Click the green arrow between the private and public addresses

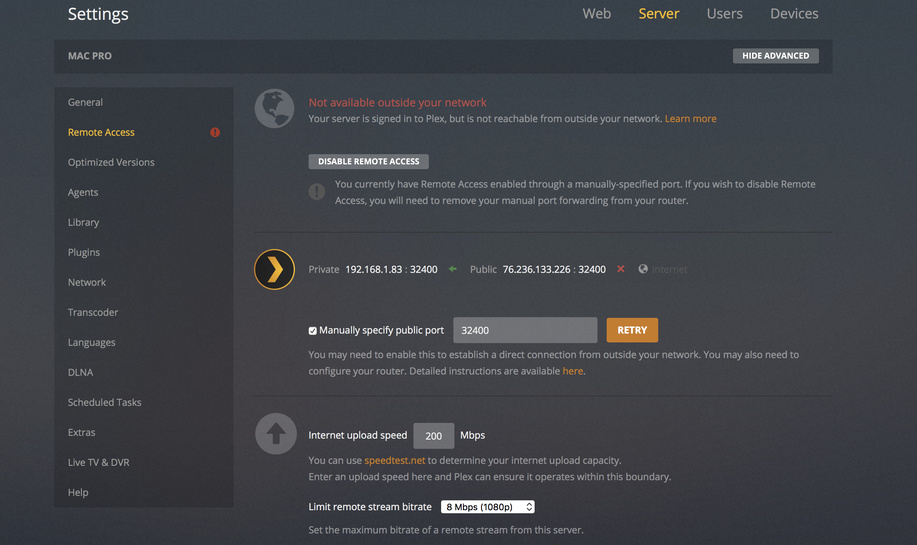(x=453, y=269)
